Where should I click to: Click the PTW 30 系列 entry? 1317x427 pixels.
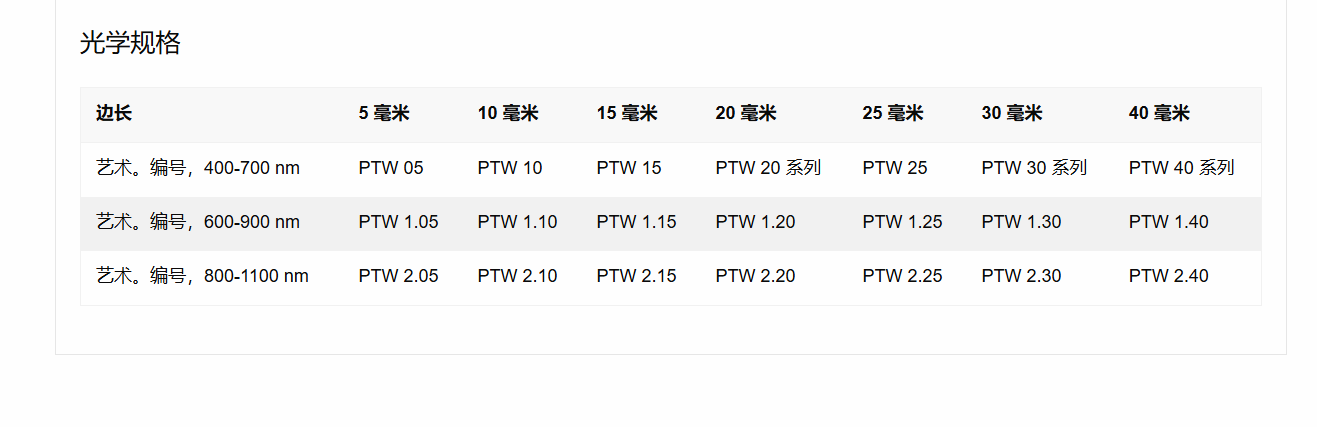coord(1034,168)
